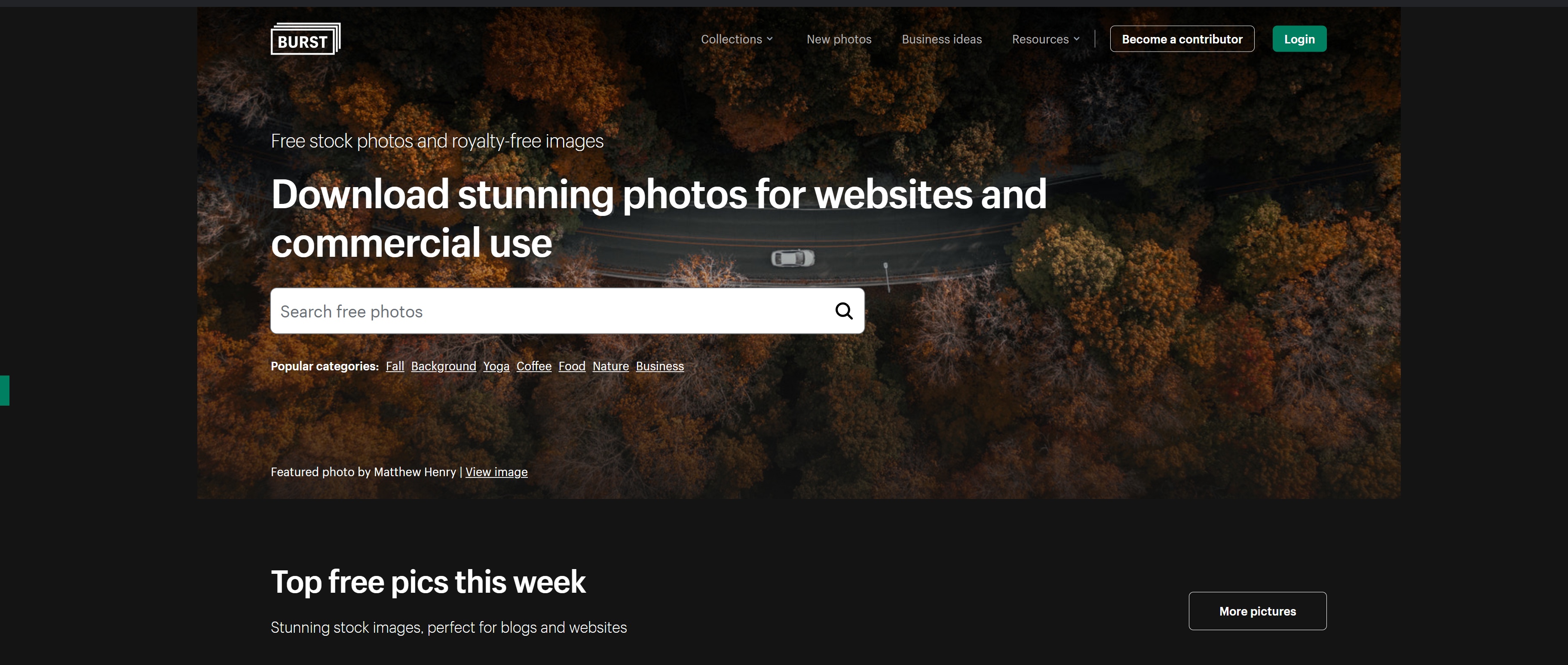Browse the Nature category link
The image size is (1568, 665).
point(610,366)
